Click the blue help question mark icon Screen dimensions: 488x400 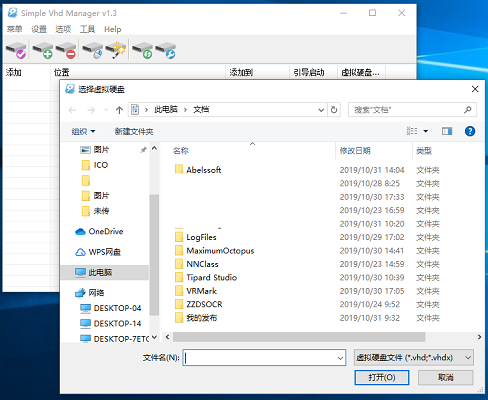pos(470,131)
